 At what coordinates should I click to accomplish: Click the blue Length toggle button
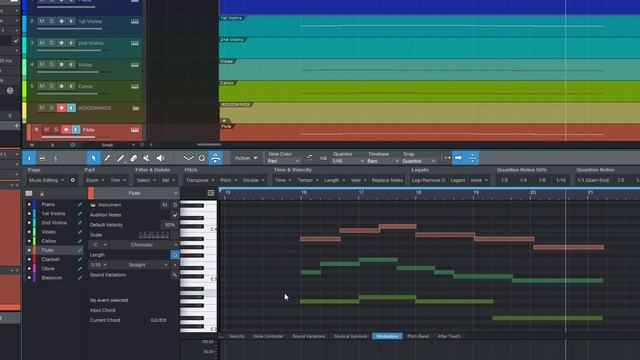[x=175, y=255]
